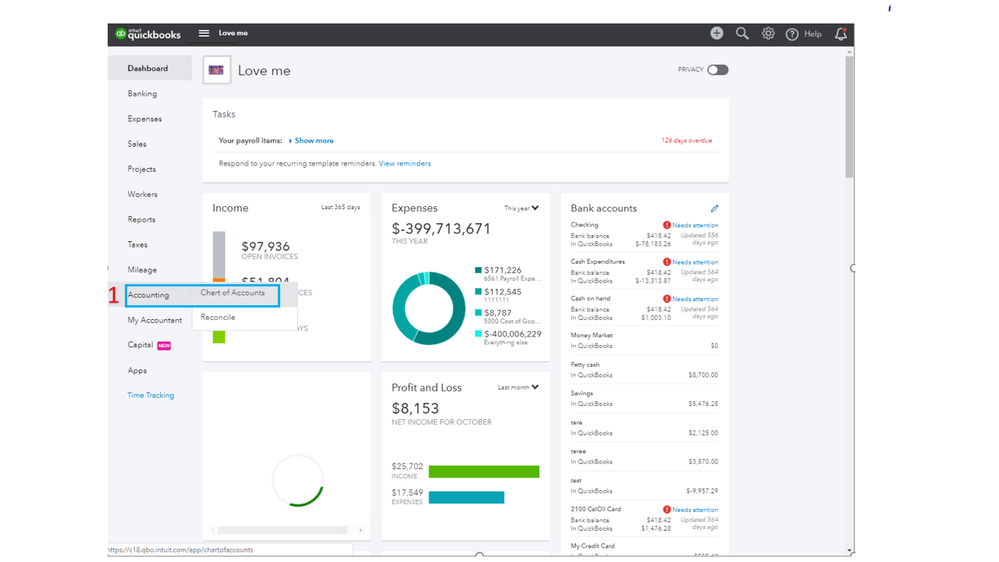
Task: Open the Settings gear icon
Action: (768, 33)
